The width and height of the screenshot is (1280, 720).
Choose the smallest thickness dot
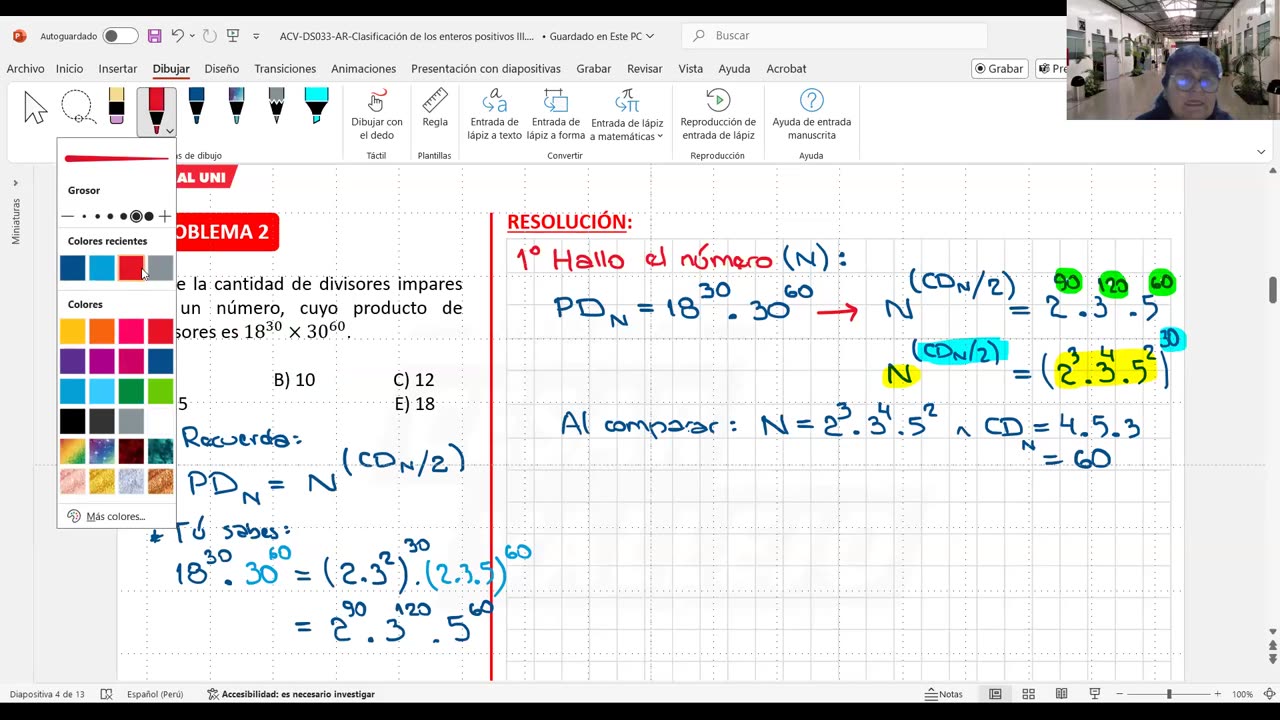pos(85,216)
